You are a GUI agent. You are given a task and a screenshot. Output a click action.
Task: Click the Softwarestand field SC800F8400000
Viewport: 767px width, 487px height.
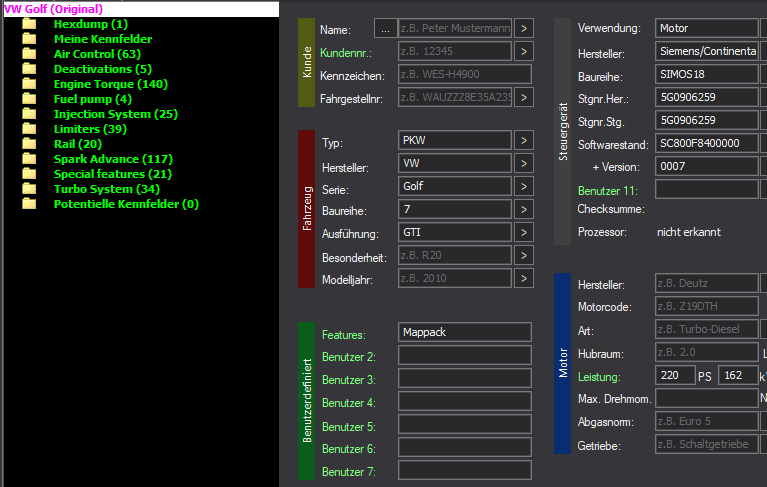pos(707,143)
